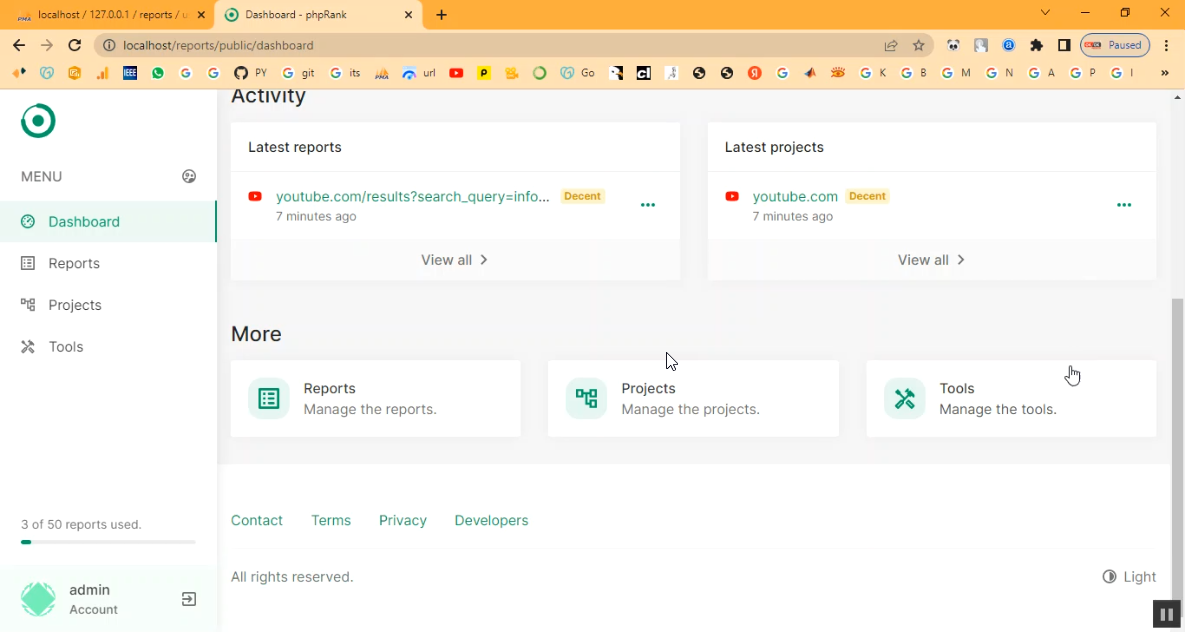Expand View all under Latest reports
1185x632 pixels.
coord(455,260)
